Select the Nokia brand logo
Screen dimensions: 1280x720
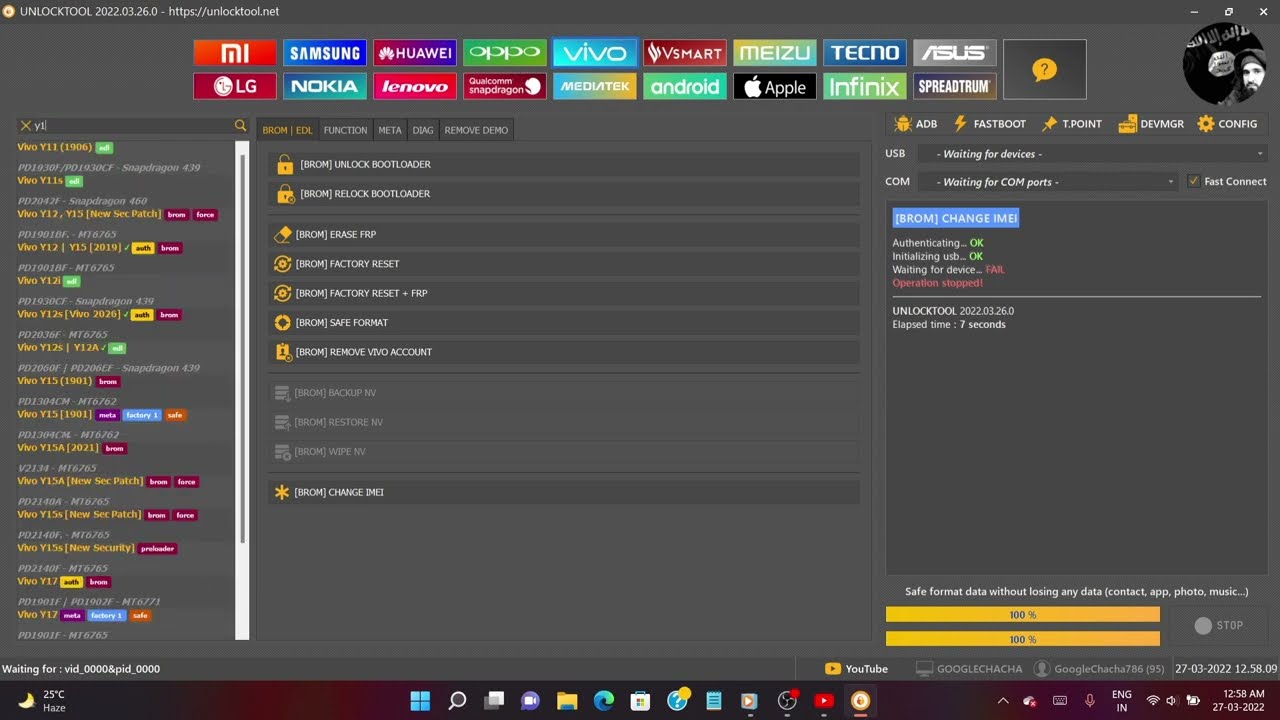[324, 86]
